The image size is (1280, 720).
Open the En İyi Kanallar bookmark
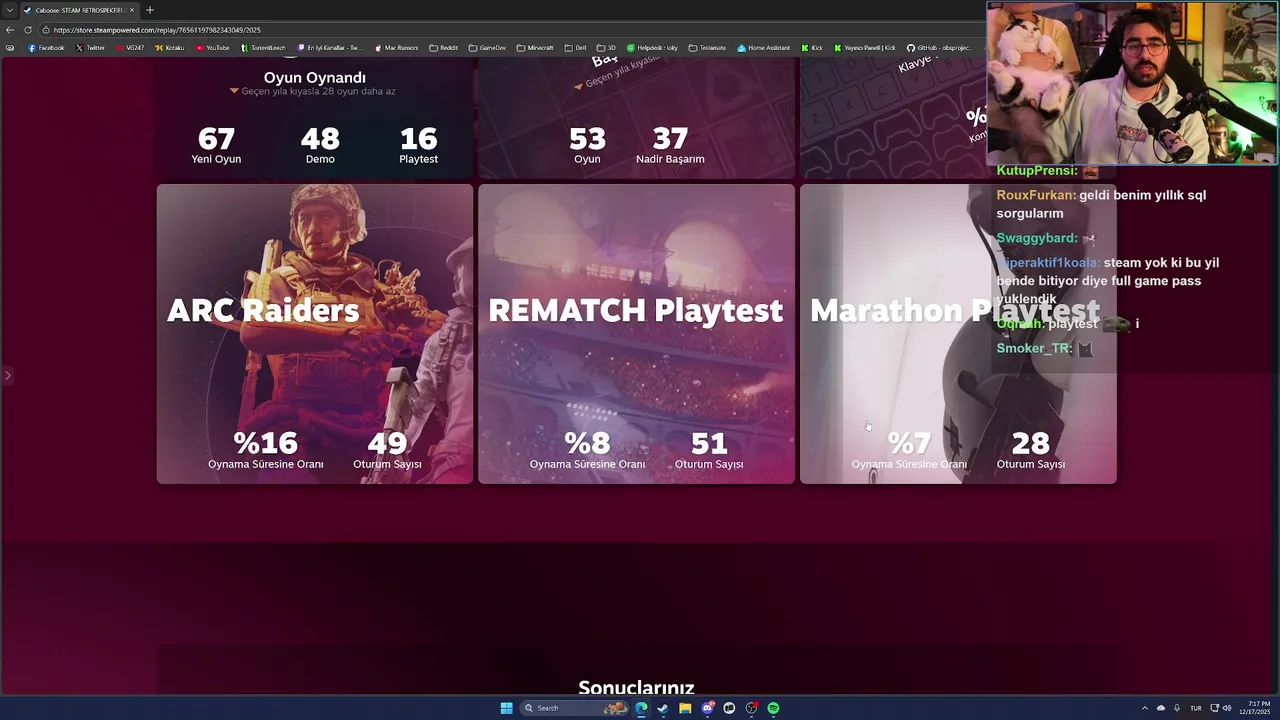coord(329,48)
